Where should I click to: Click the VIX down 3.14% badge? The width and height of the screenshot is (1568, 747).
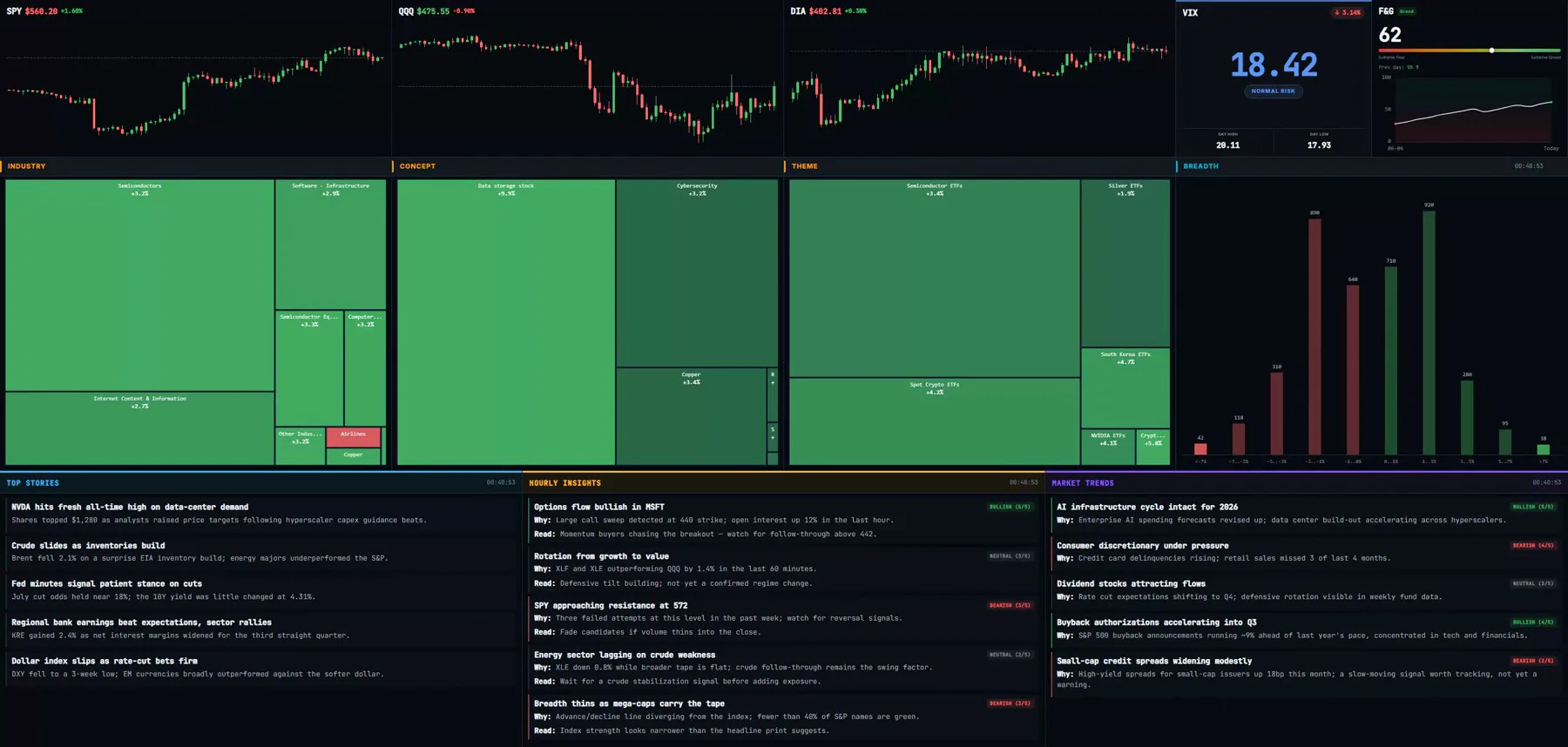point(1348,12)
